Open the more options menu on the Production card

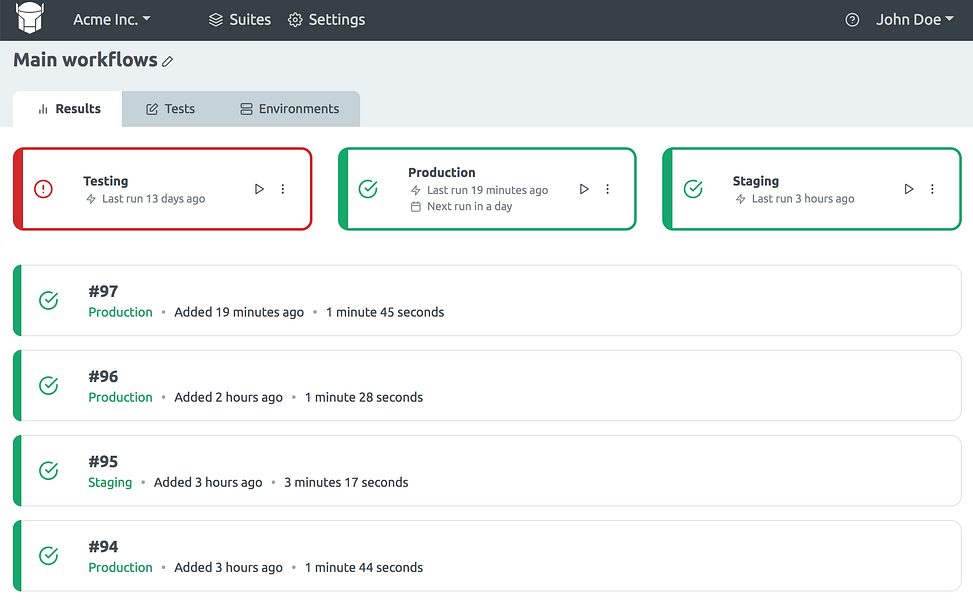coord(608,189)
